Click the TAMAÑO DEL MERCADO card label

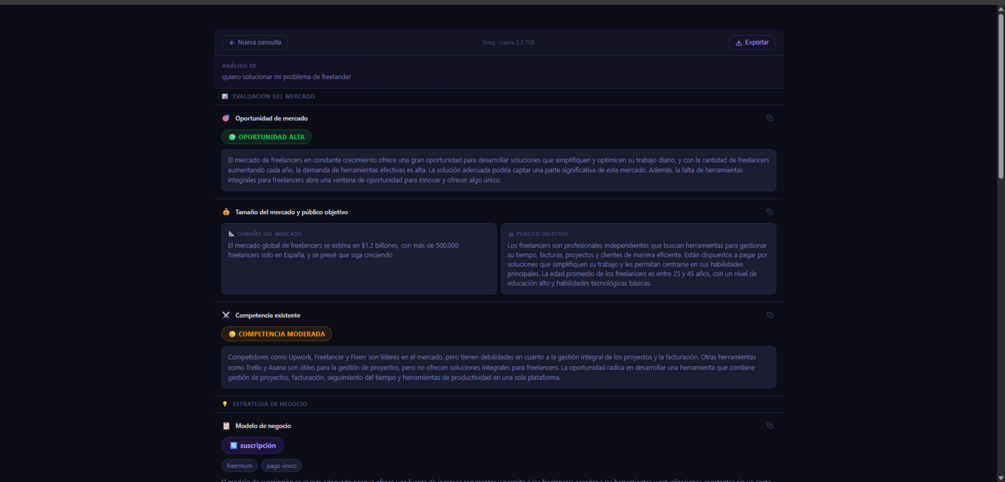269,234
